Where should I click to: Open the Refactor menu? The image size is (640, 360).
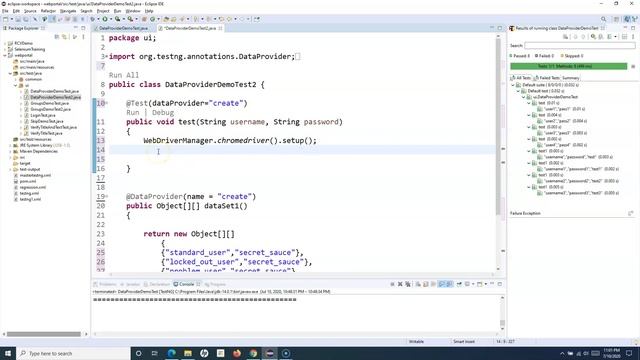point(48,11)
